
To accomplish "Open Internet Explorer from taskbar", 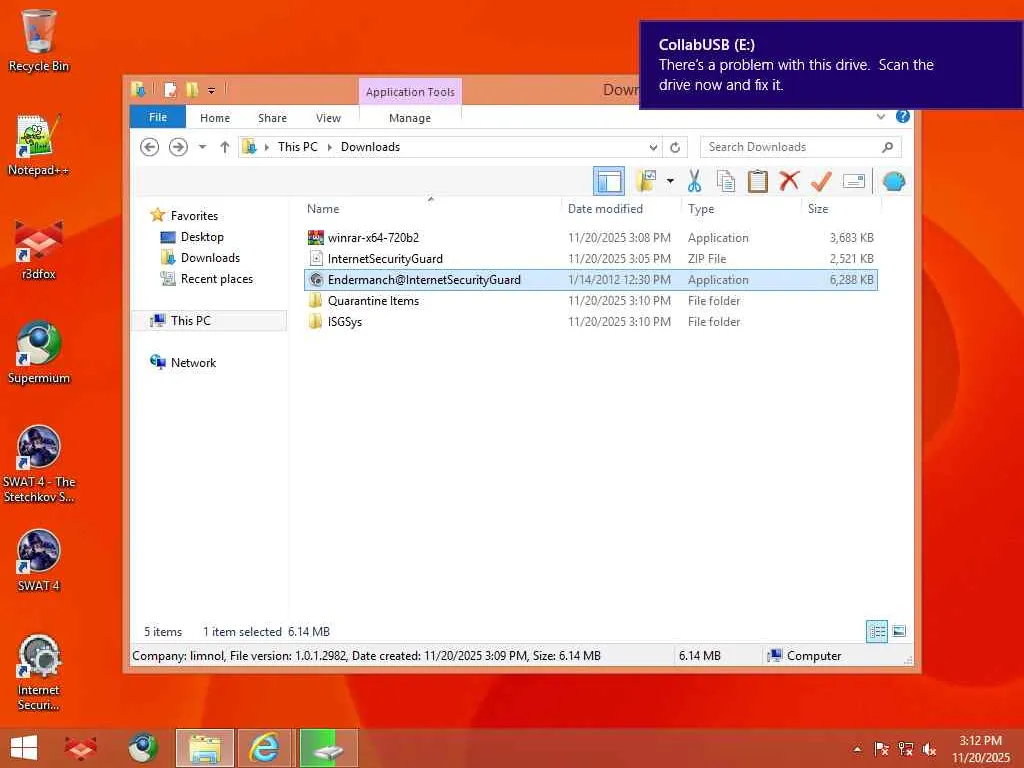I will coord(264,748).
